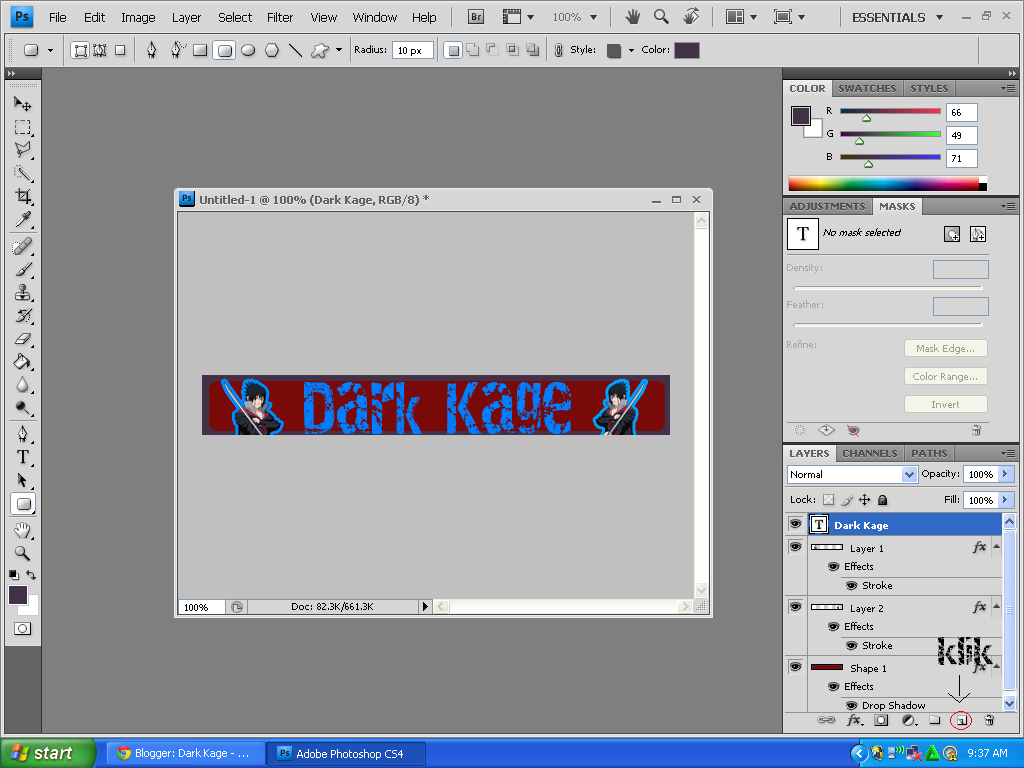This screenshot has height=768, width=1024.
Task: Select the Eraser tool
Action: tap(23, 338)
